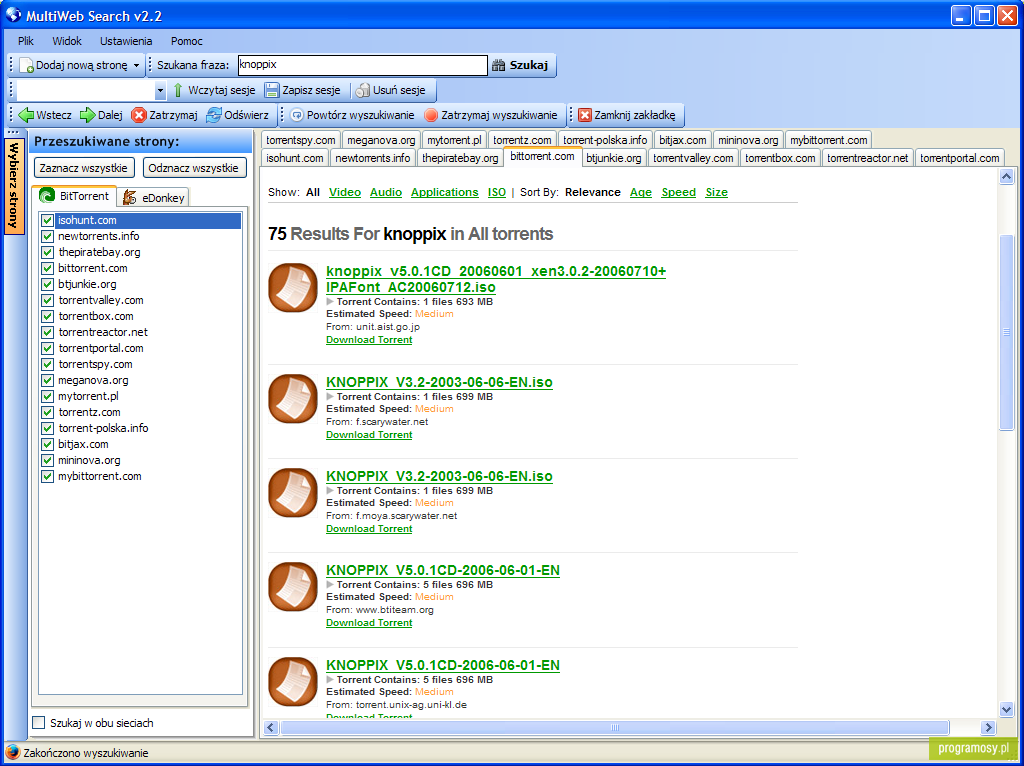Click Download Torrent for the unit.aist.go.jp result
1024x766 pixels.
[x=369, y=340]
